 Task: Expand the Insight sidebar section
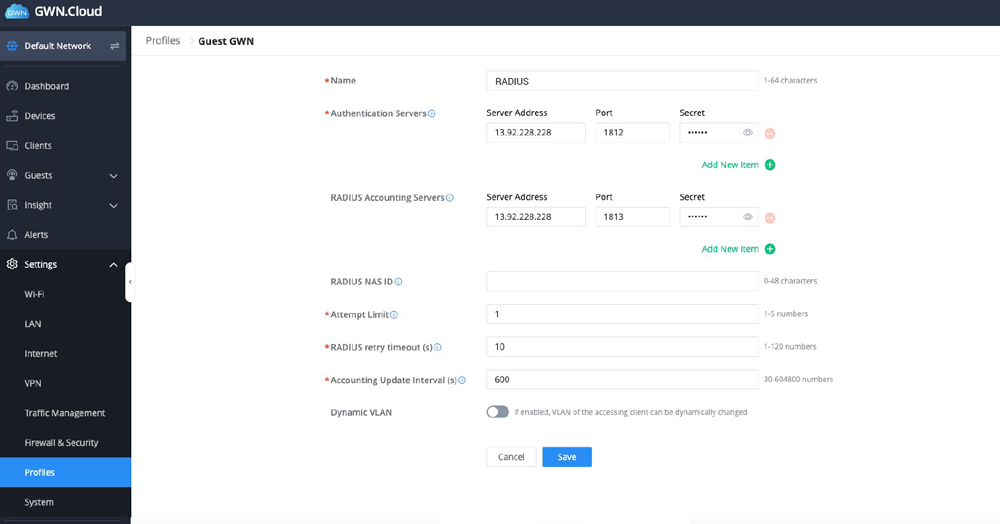coord(113,206)
